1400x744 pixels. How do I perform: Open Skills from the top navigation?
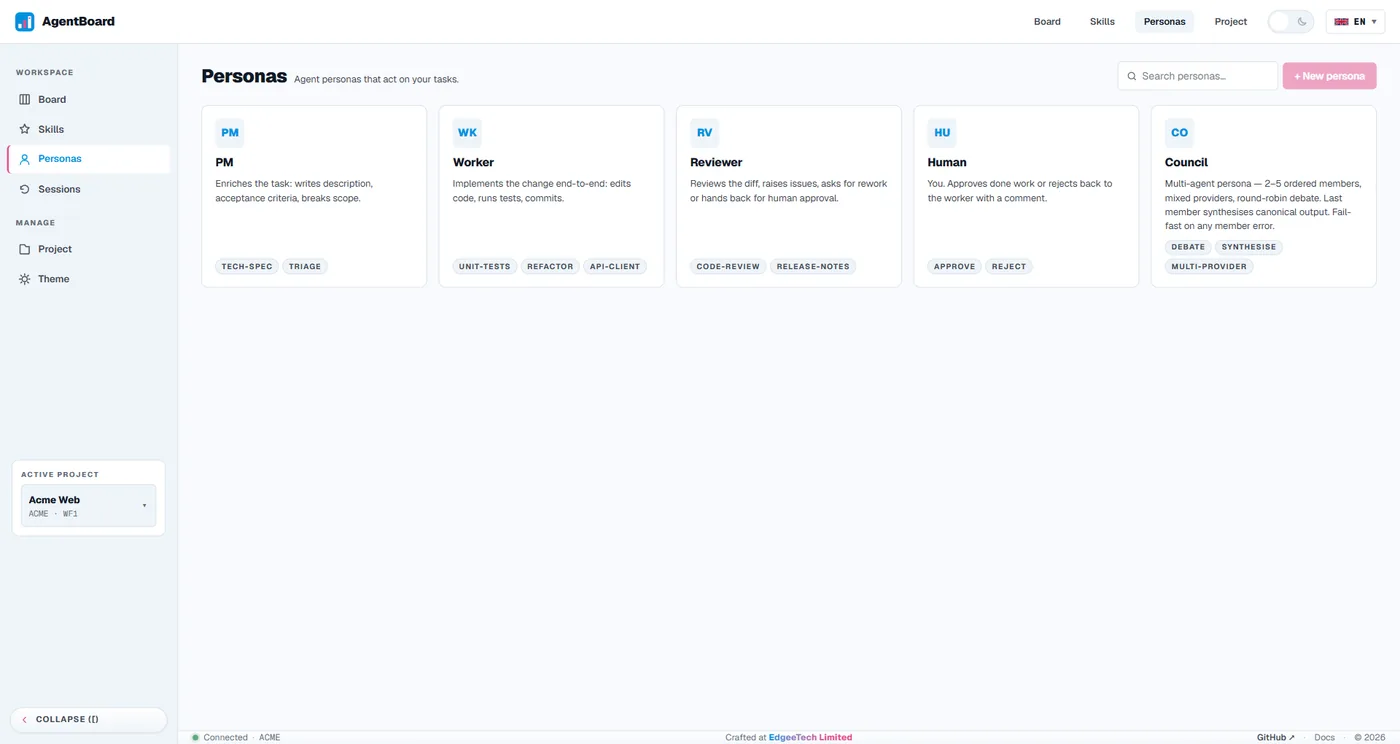click(x=1102, y=21)
